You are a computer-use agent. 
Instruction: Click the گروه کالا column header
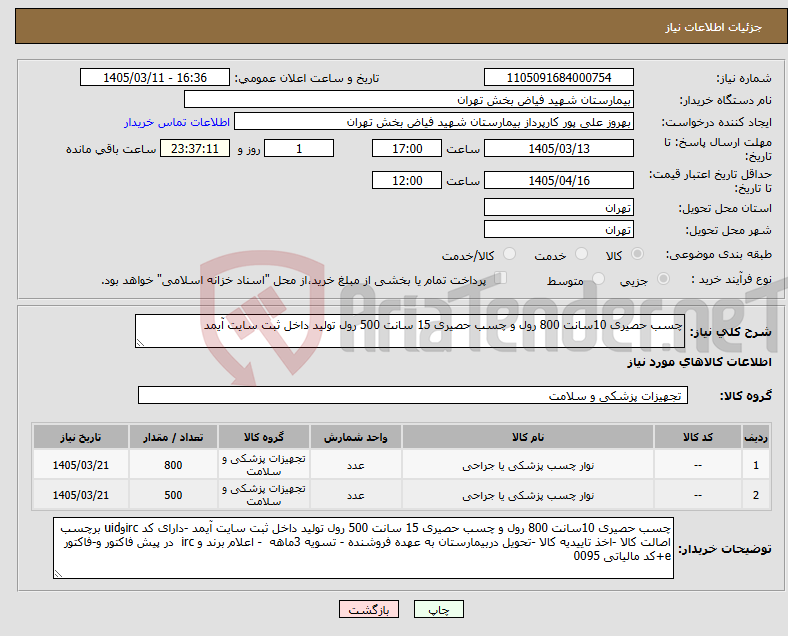264,437
